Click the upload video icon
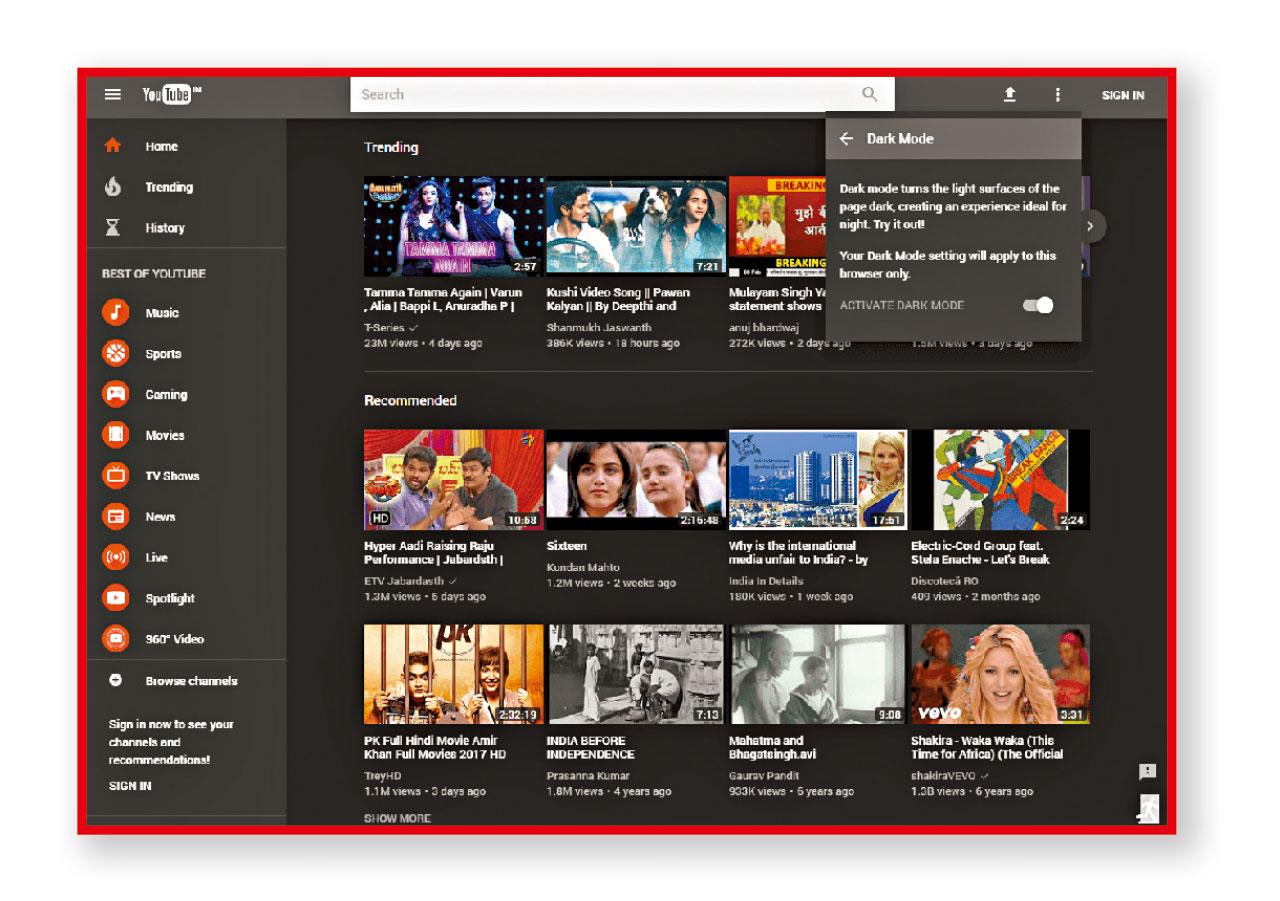This screenshot has height=901, width=1280. click(x=1010, y=94)
